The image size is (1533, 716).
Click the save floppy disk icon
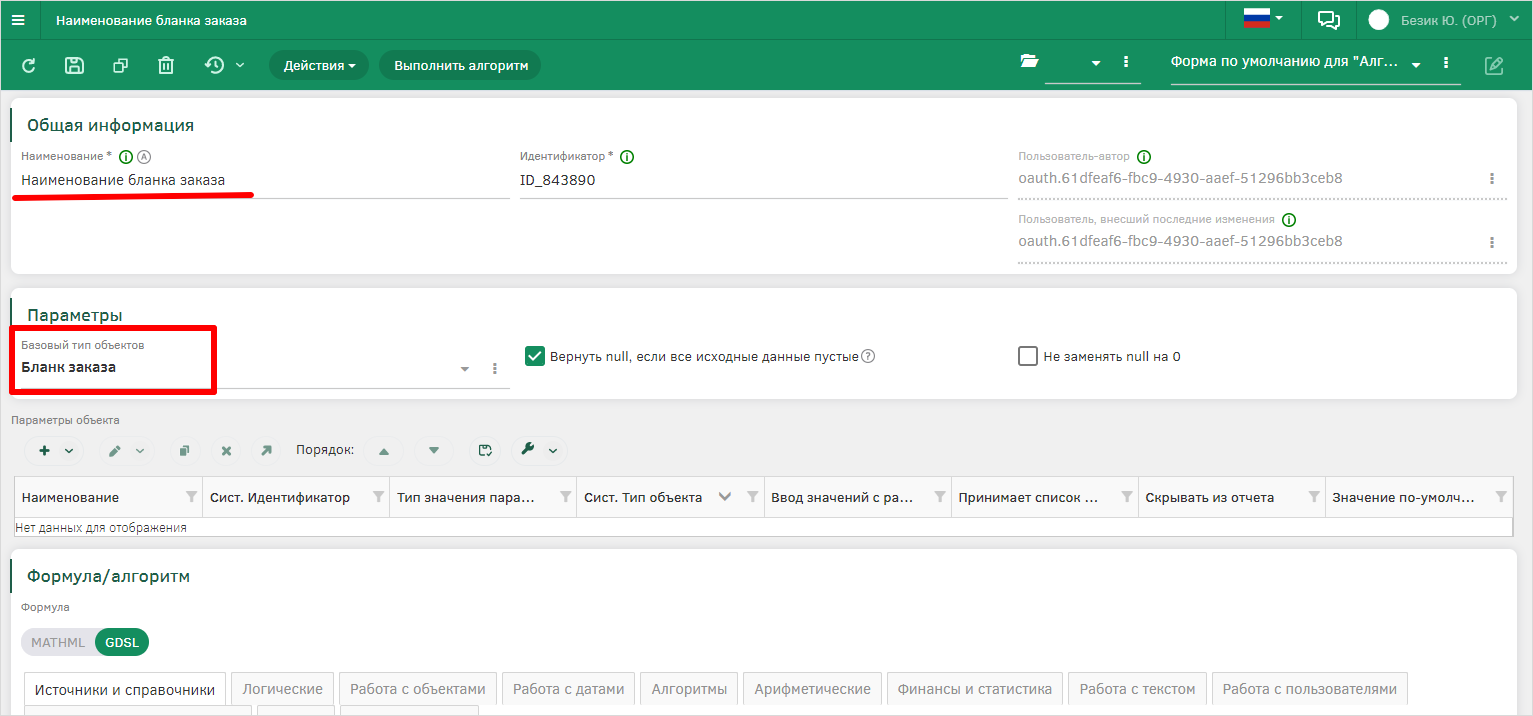tap(74, 65)
